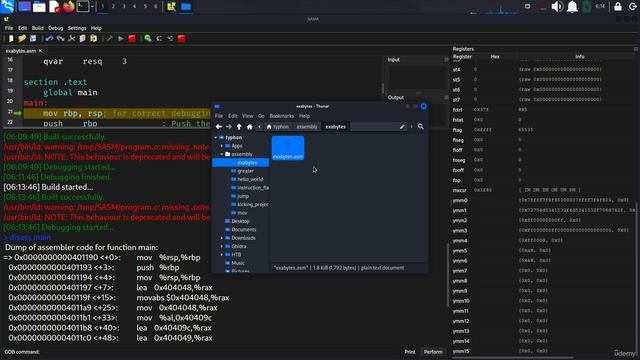Edit the Thunar location path with pencil icon
This screenshot has width=640, height=360.
pyautogui.click(x=402, y=127)
